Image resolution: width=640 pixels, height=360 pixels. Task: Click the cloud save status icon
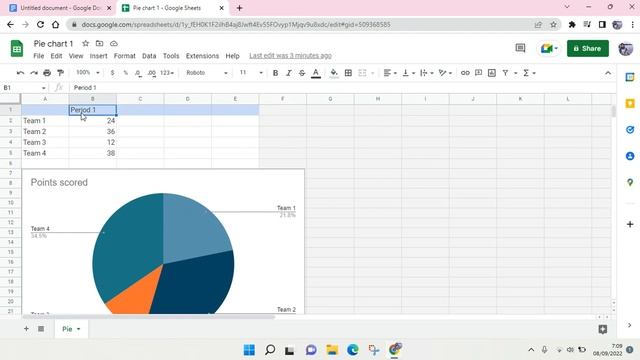pos(114,43)
